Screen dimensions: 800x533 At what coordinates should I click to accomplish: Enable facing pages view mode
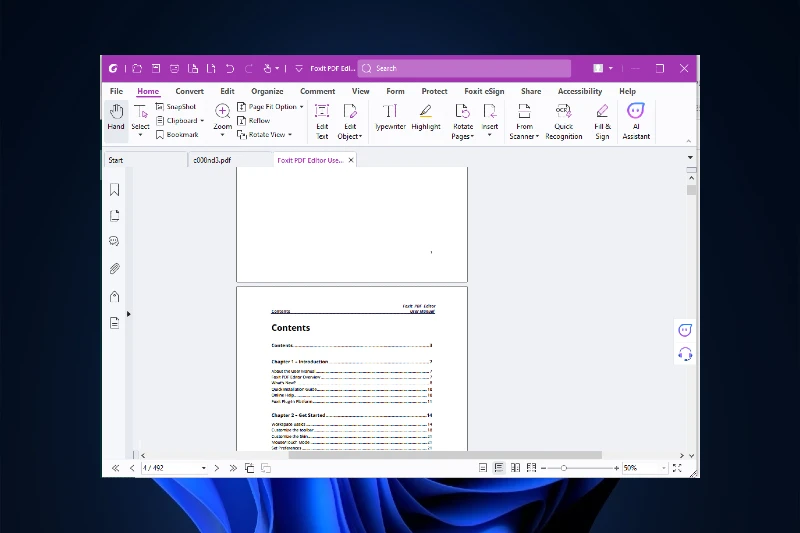click(x=515, y=468)
